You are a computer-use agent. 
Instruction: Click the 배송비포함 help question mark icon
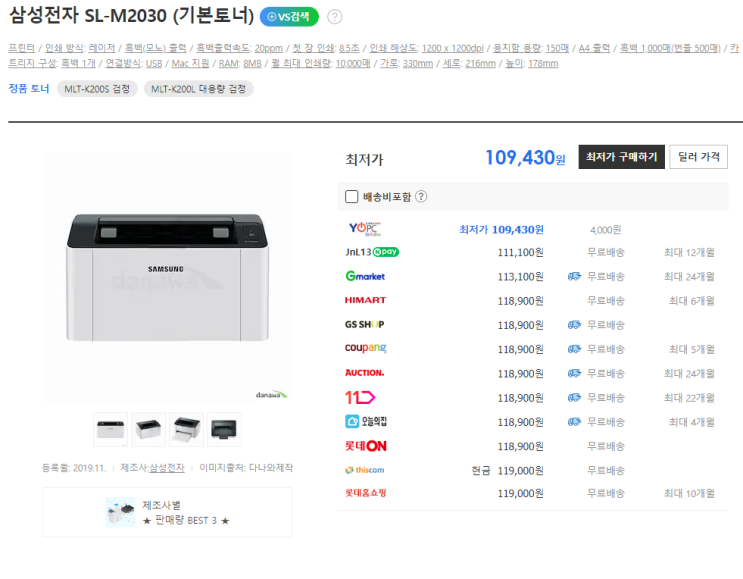(421, 197)
